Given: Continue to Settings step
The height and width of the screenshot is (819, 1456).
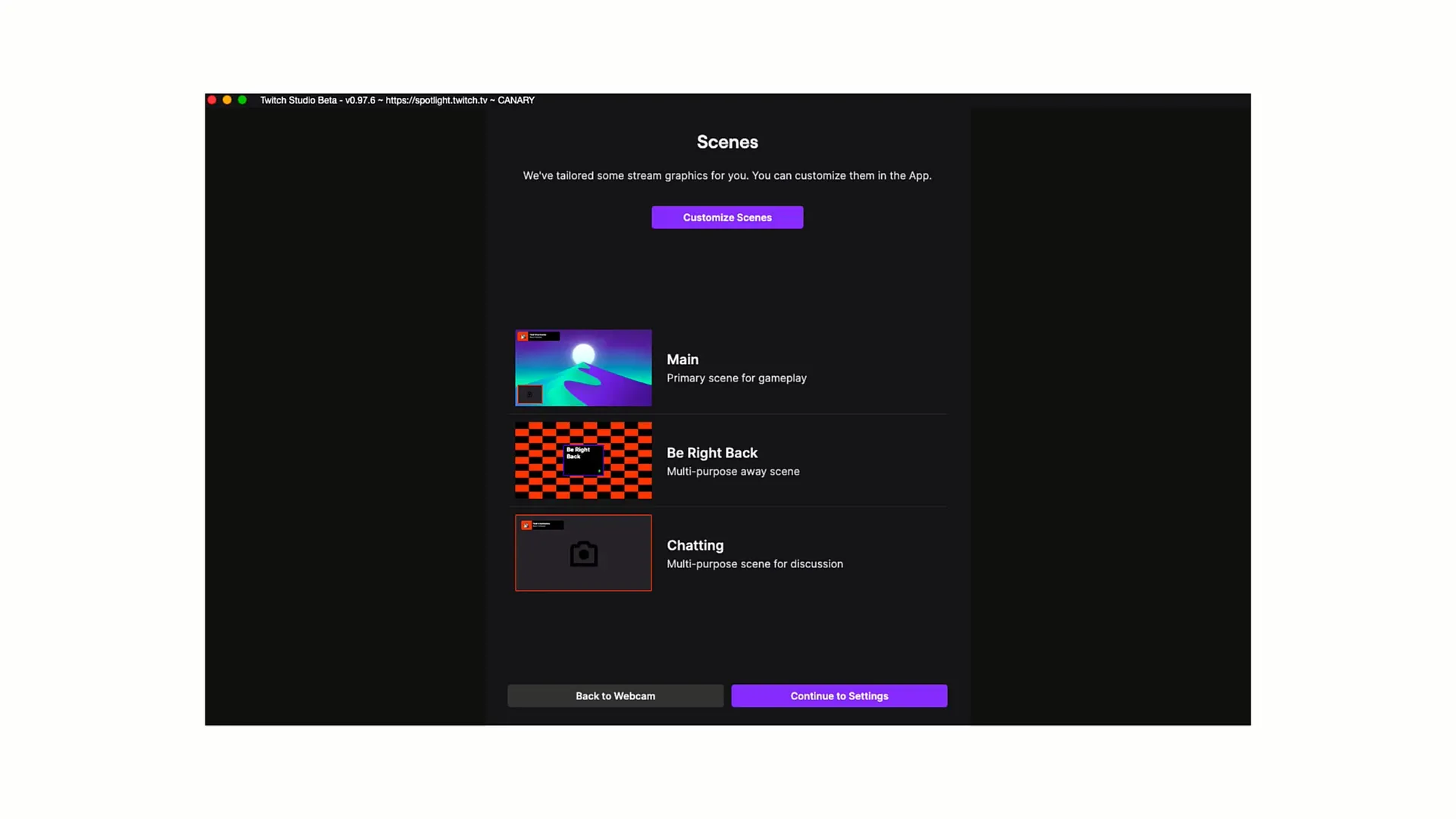Looking at the screenshot, I should coord(839,696).
